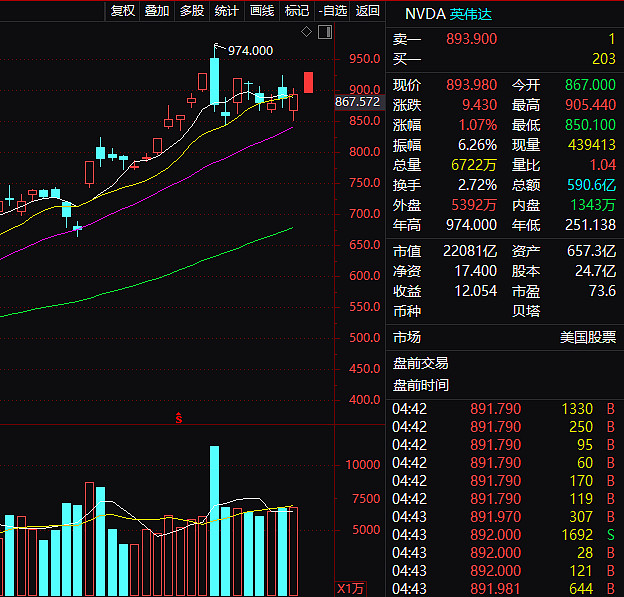This screenshot has width=624, height=597.
Task: Select the 891.981 trade with volume 644
Action: pos(503,589)
